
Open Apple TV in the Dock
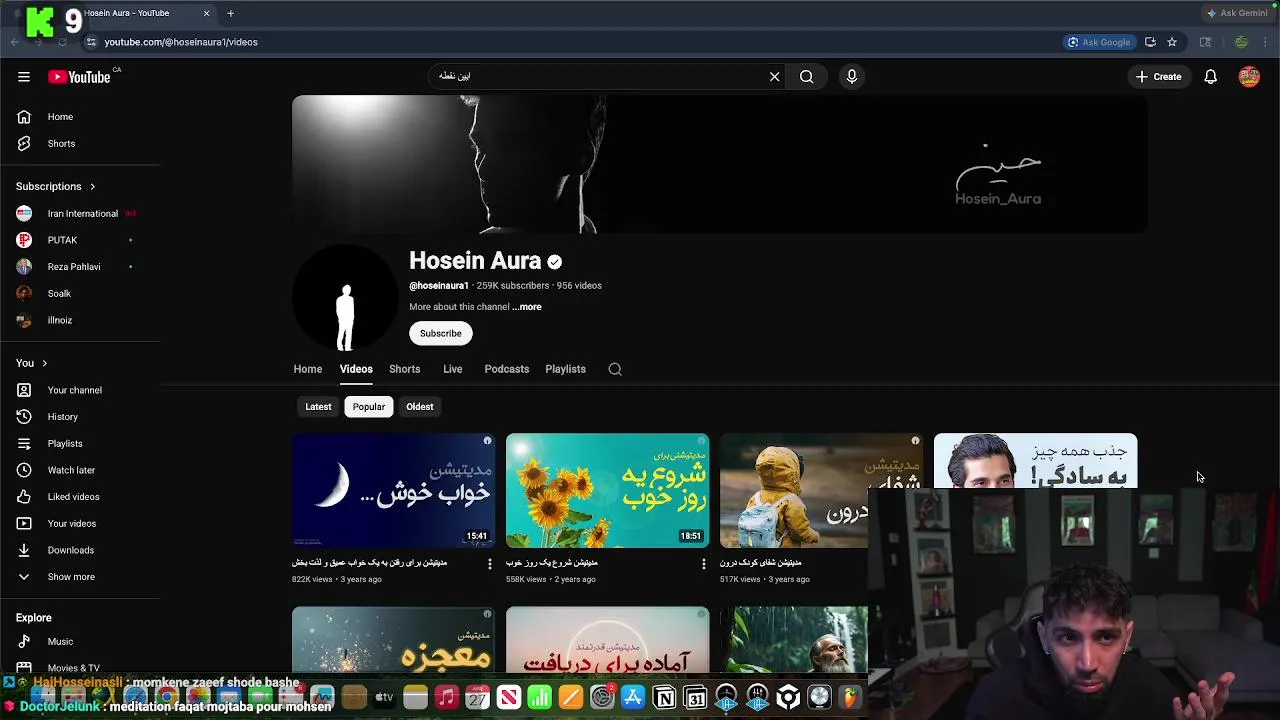(x=384, y=698)
